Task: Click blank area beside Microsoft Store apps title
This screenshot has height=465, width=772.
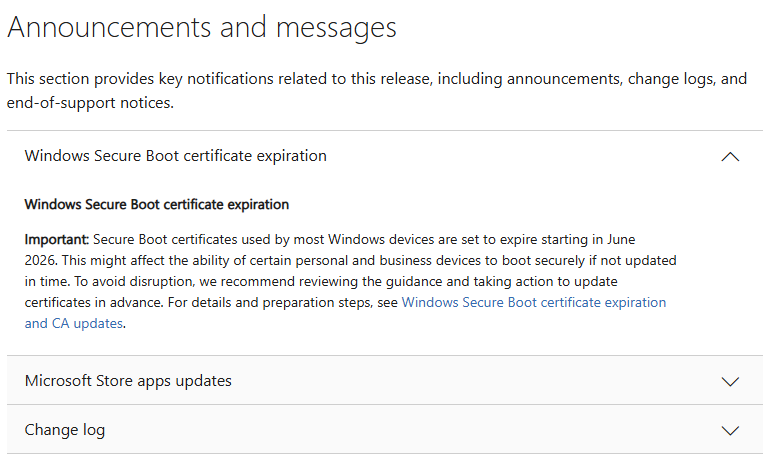Action: point(450,381)
